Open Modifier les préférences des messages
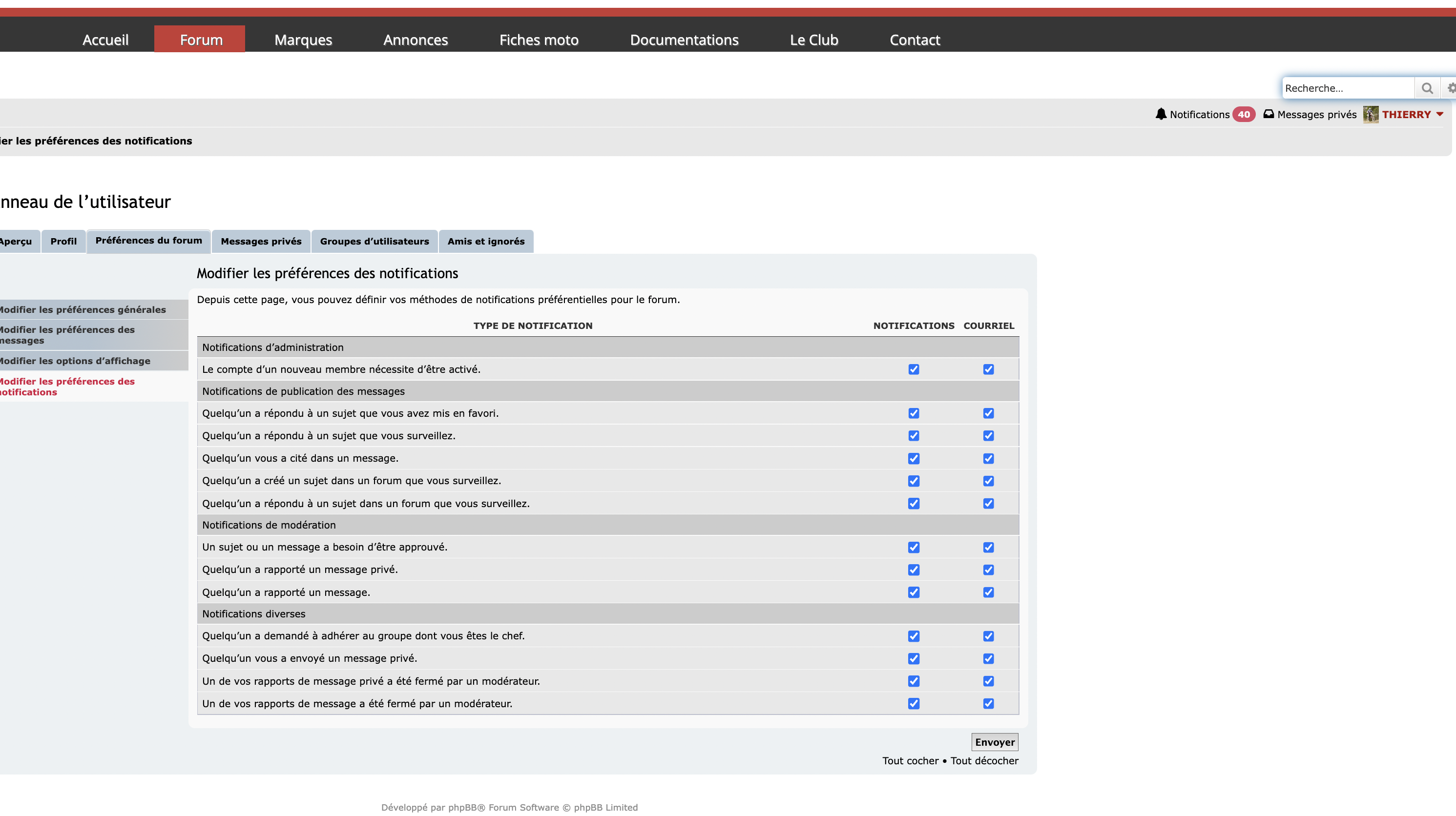Image resolution: width=1456 pixels, height=816 pixels. tap(93, 334)
